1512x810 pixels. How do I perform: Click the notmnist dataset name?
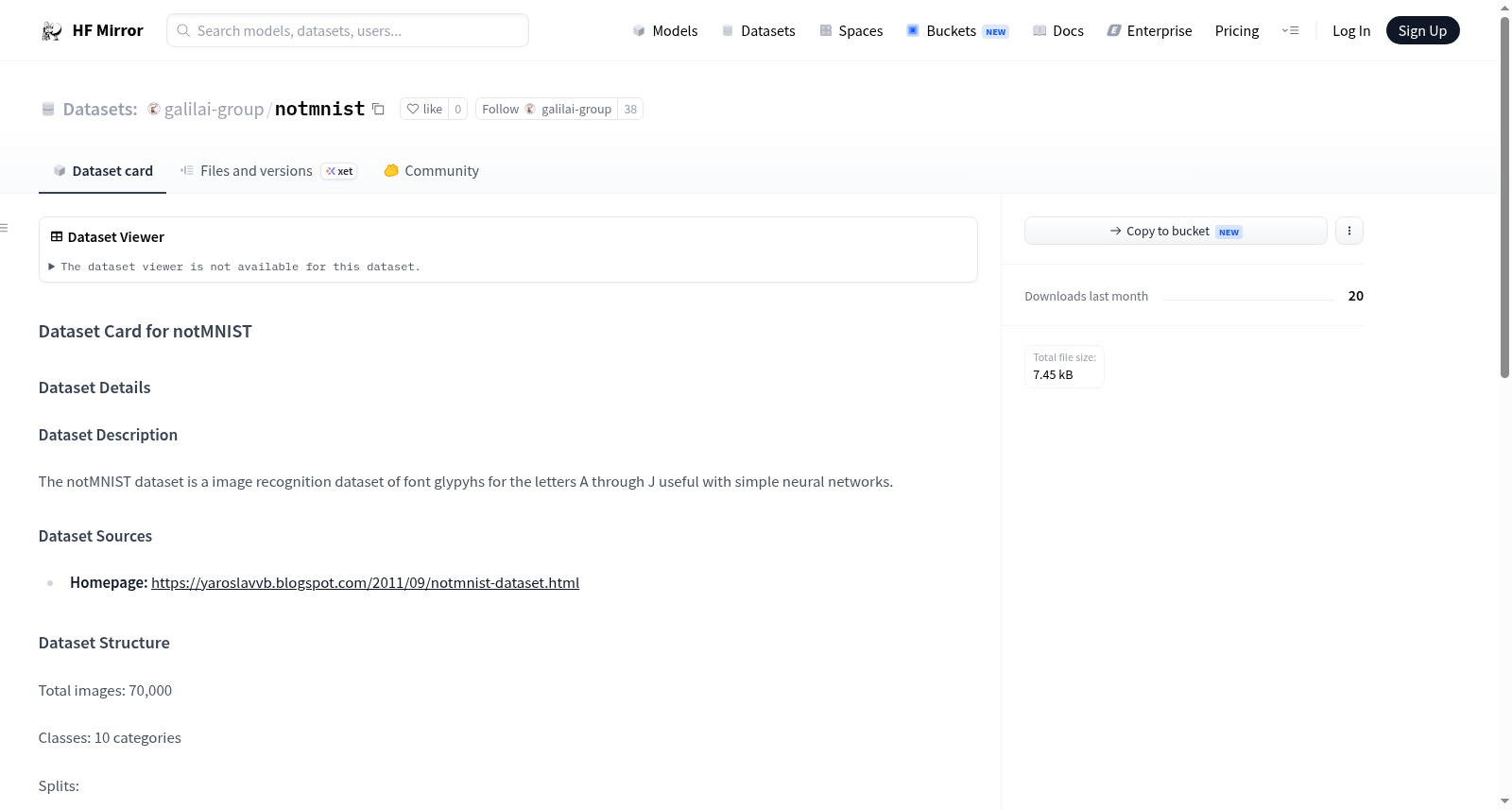(319, 109)
